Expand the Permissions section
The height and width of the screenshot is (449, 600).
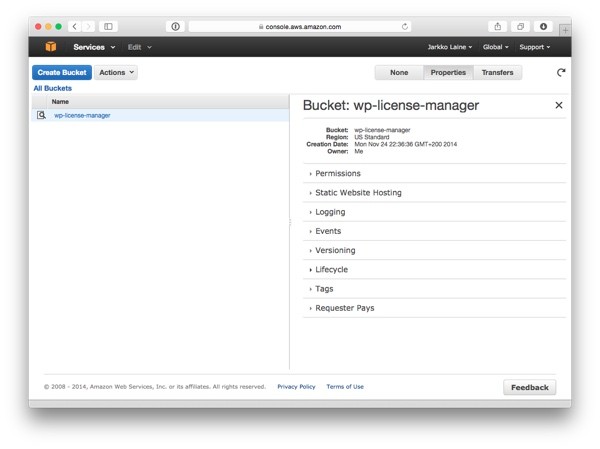434,173
